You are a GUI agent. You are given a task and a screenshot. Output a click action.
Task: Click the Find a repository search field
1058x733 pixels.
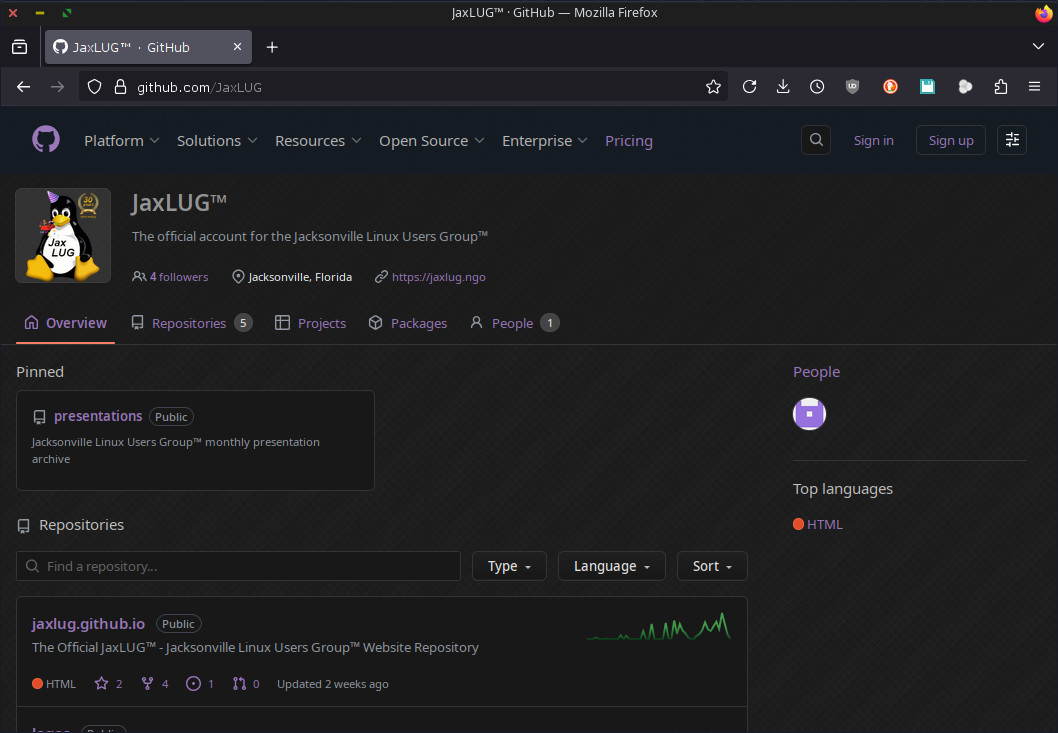coord(238,566)
